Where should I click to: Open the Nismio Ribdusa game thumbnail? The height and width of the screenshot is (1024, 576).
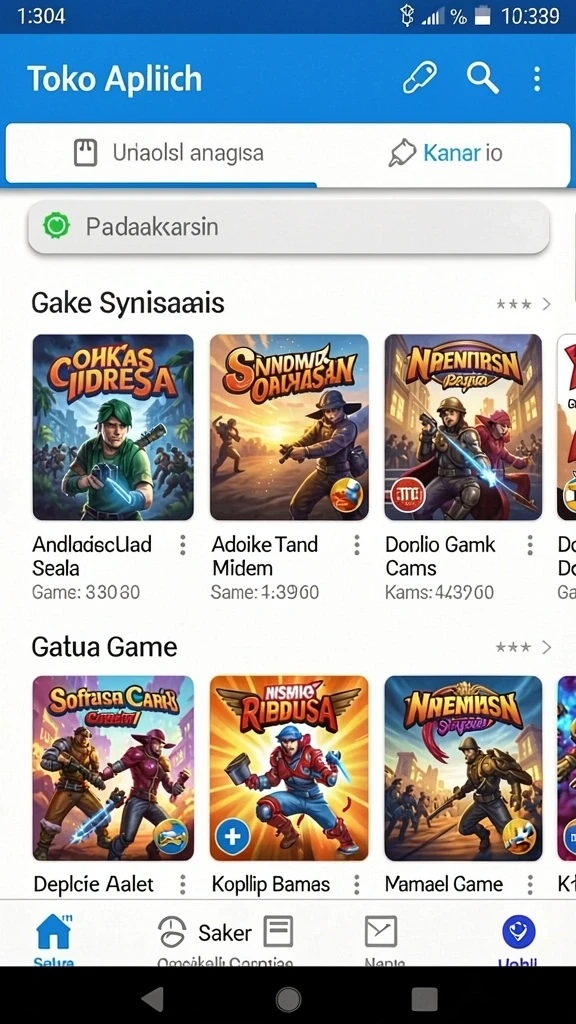(x=289, y=768)
